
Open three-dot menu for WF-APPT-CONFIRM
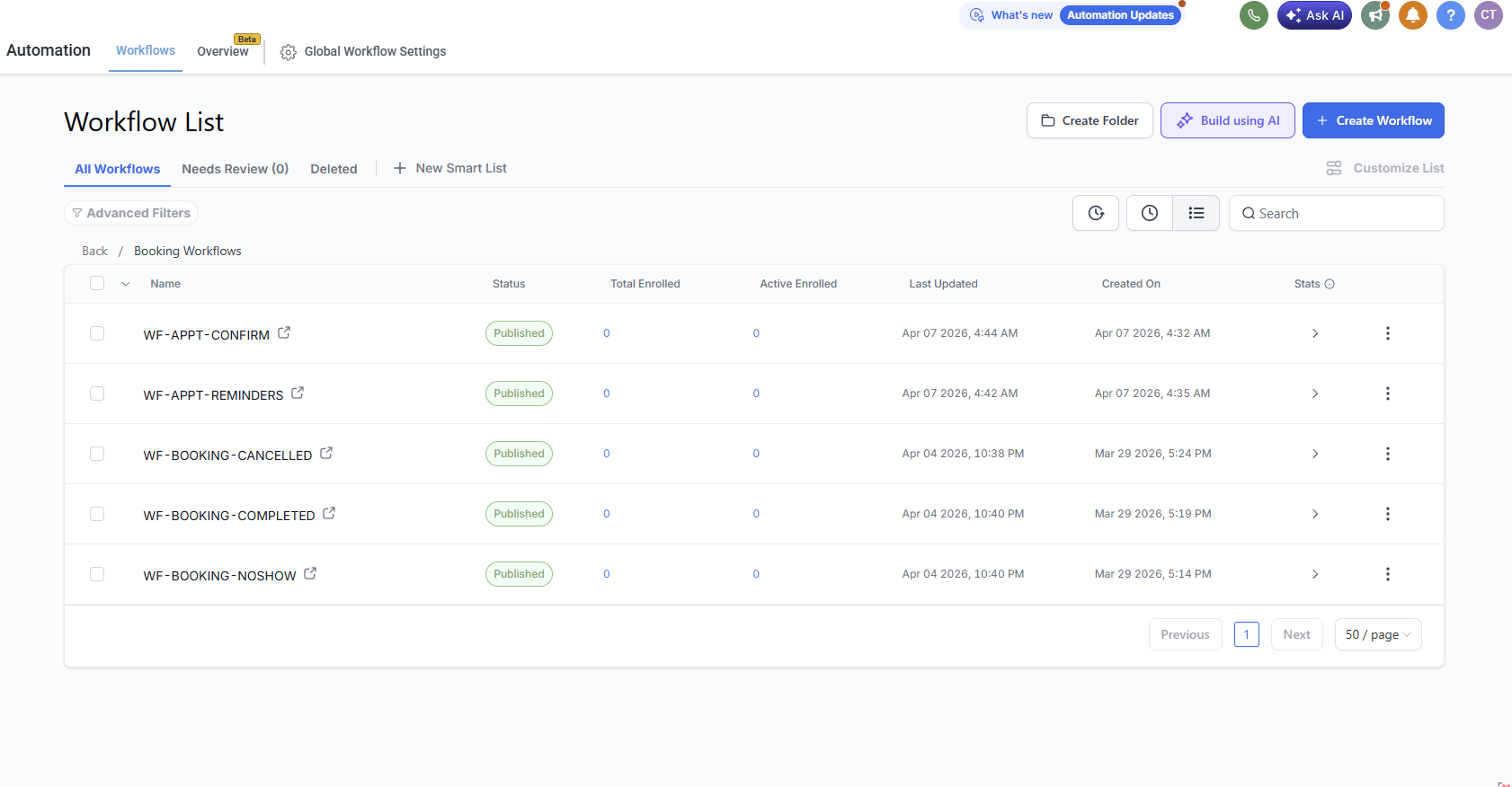tap(1388, 333)
